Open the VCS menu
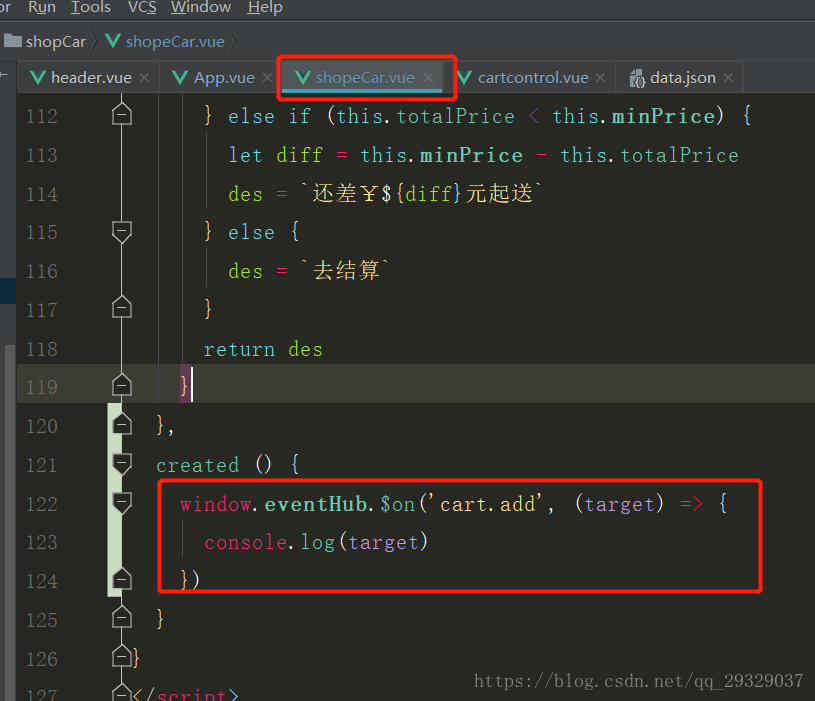This screenshot has width=815, height=701. click(x=142, y=7)
